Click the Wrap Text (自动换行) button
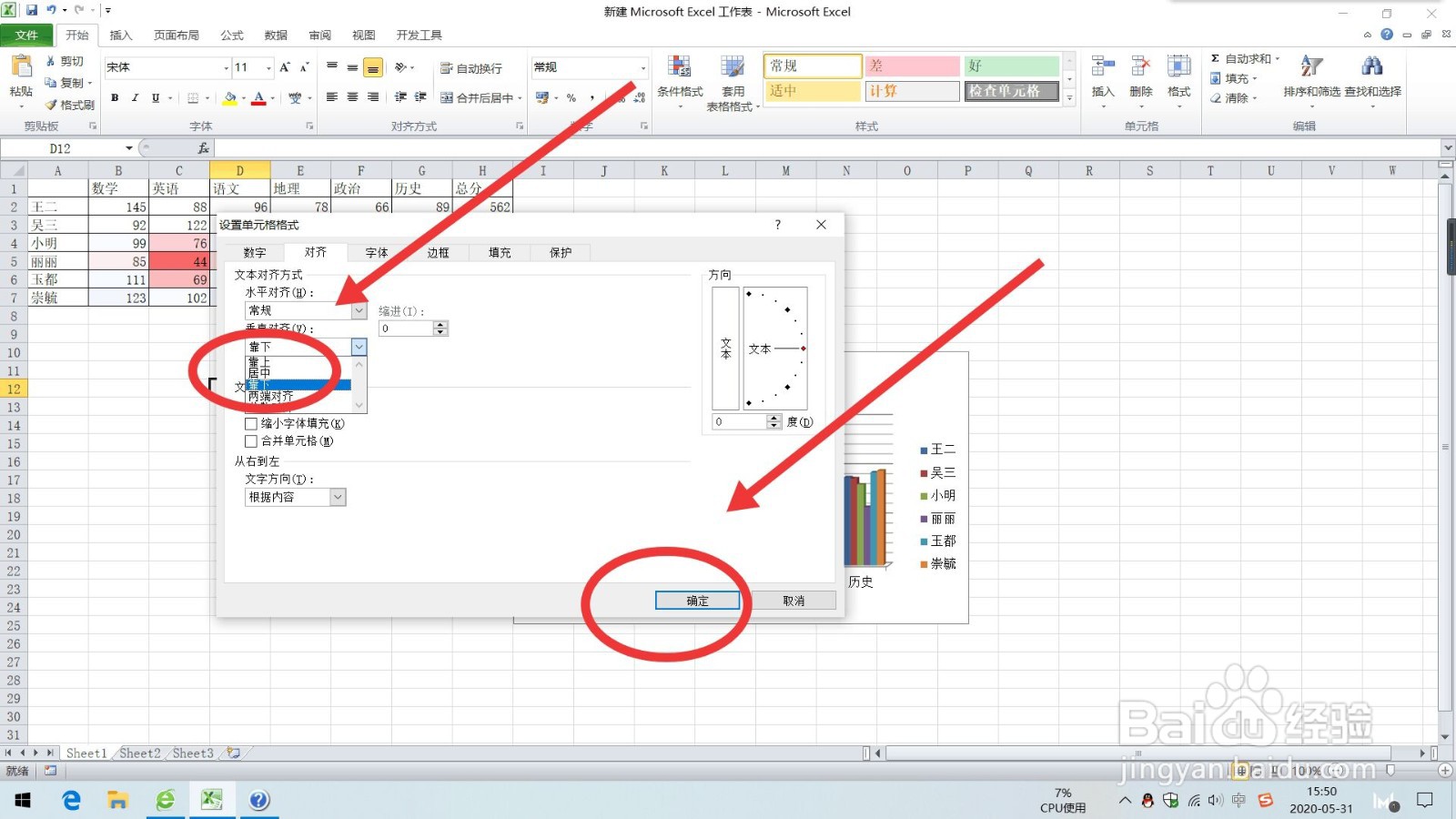Screen dimensions: 1456x819 coord(470,68)
